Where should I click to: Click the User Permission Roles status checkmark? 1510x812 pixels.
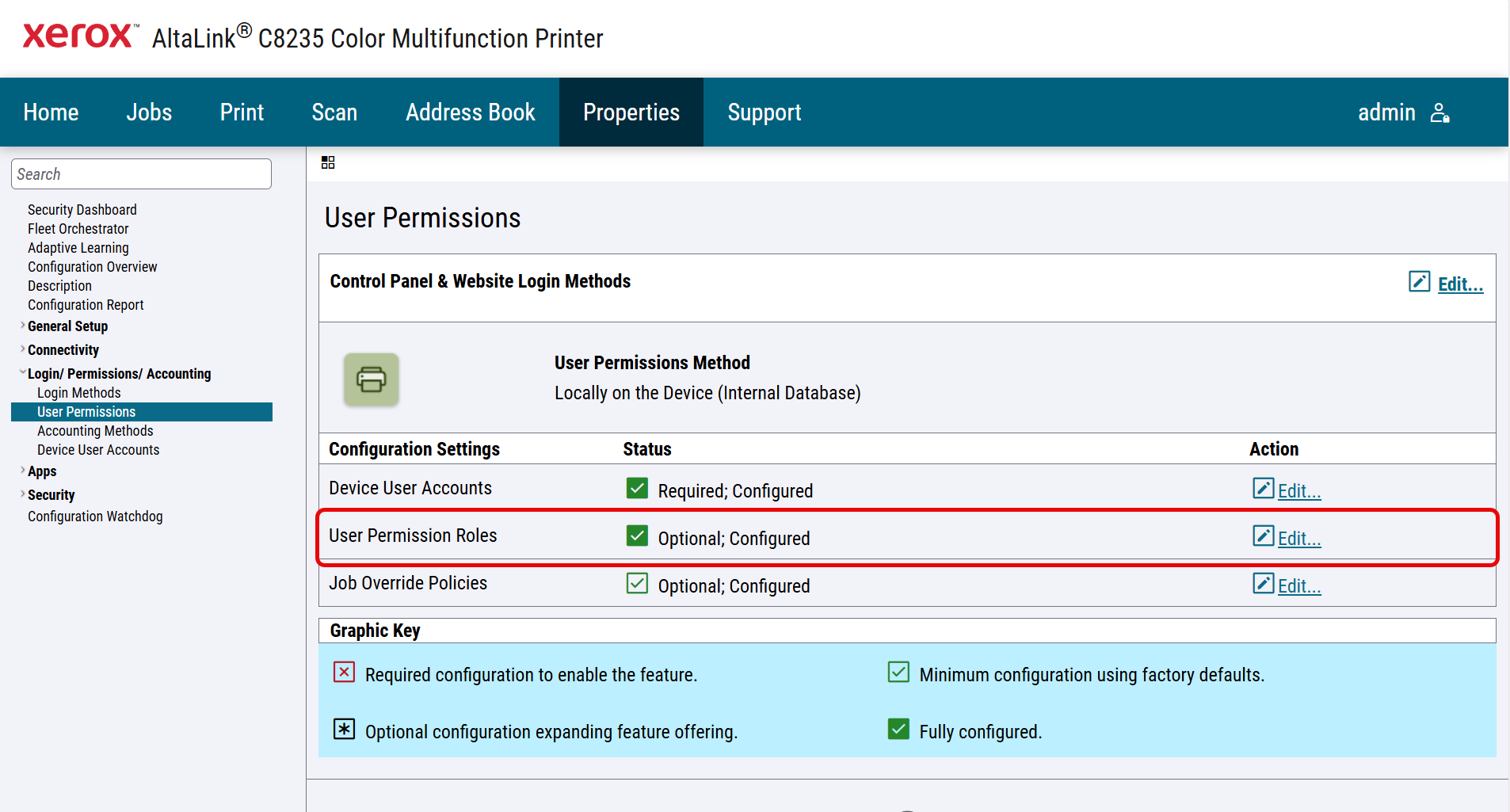637,536
